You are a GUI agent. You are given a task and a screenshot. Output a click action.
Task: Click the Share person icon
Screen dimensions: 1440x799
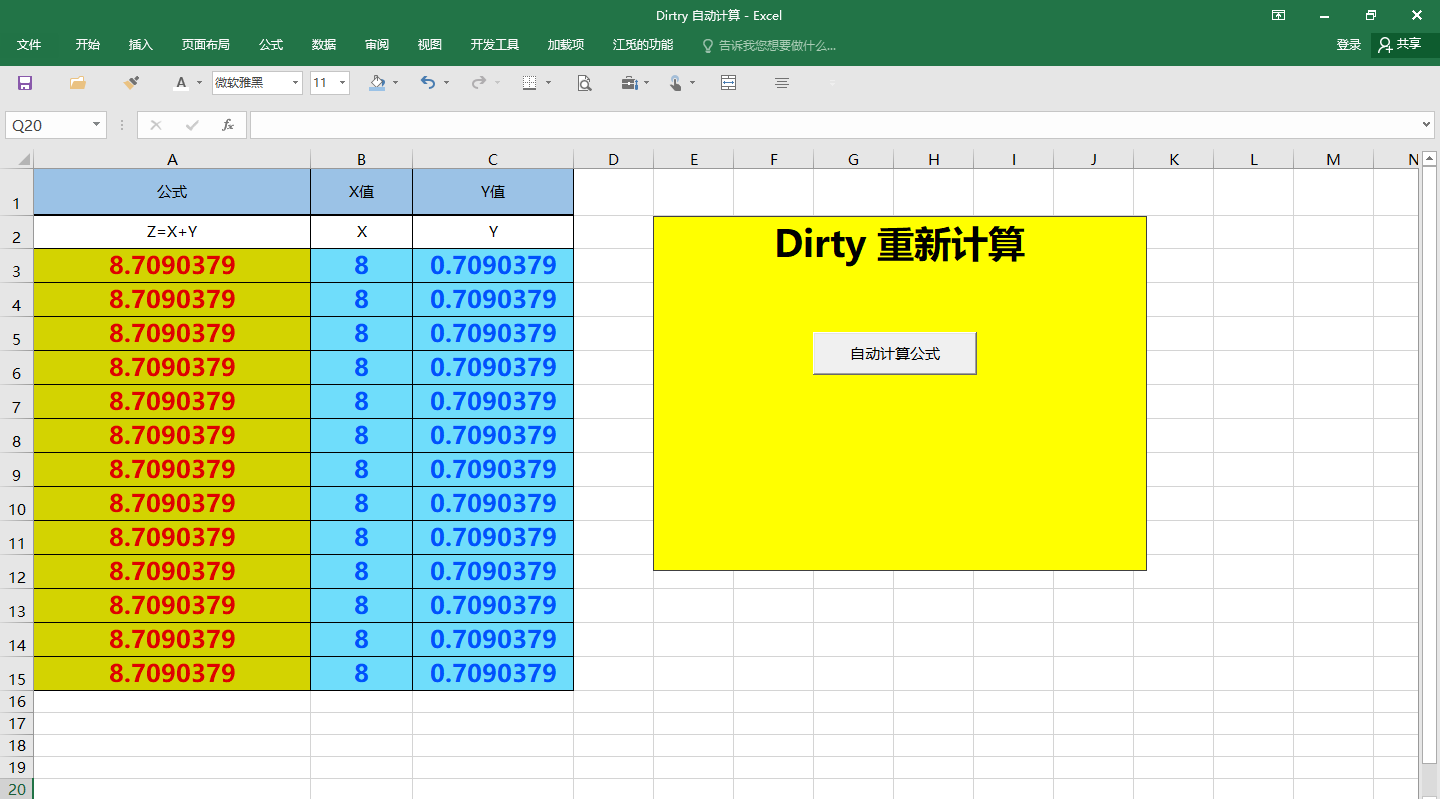[1385, 44]
